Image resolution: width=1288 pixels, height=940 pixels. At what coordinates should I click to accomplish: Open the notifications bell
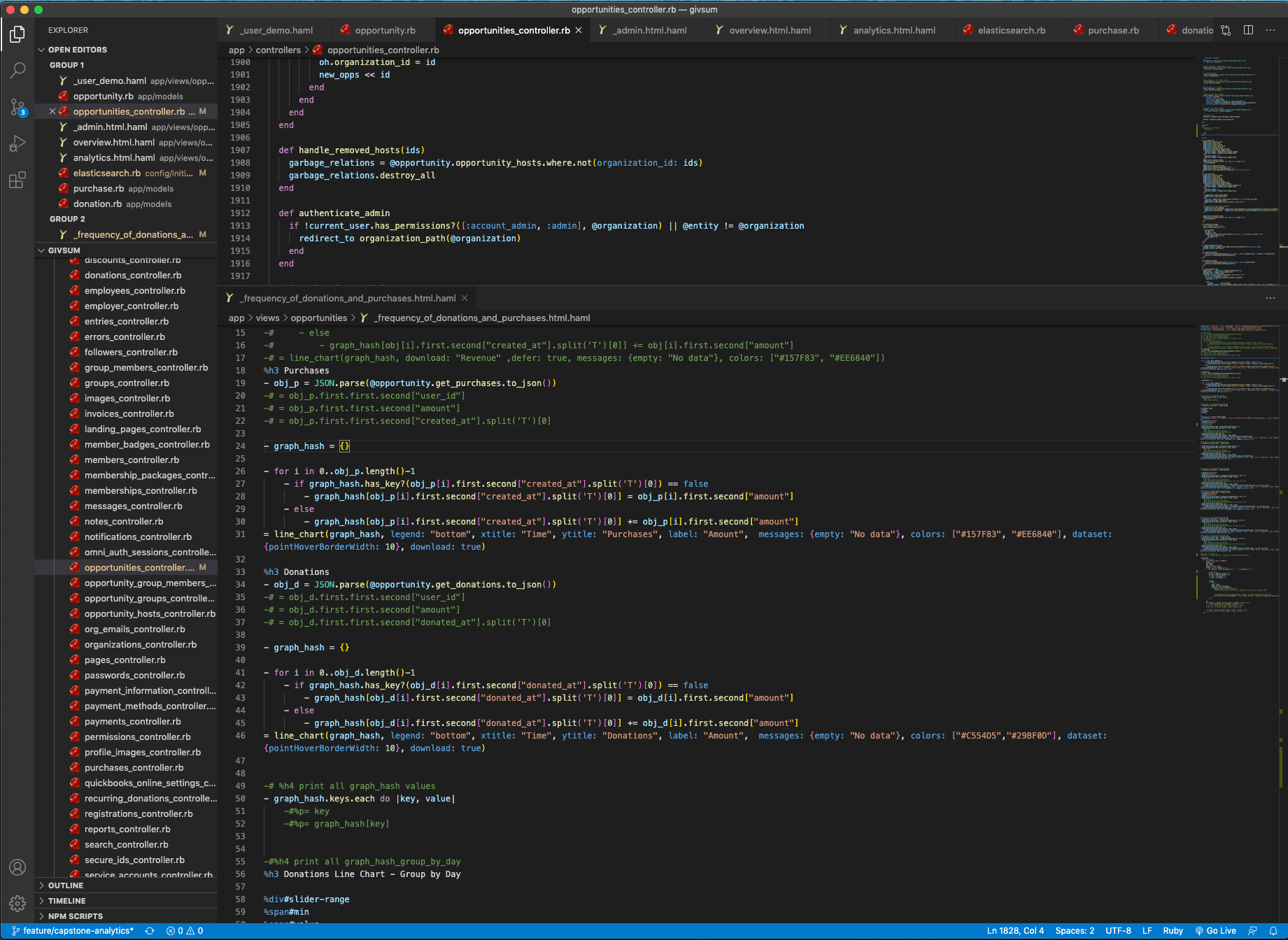(1273, 931)
